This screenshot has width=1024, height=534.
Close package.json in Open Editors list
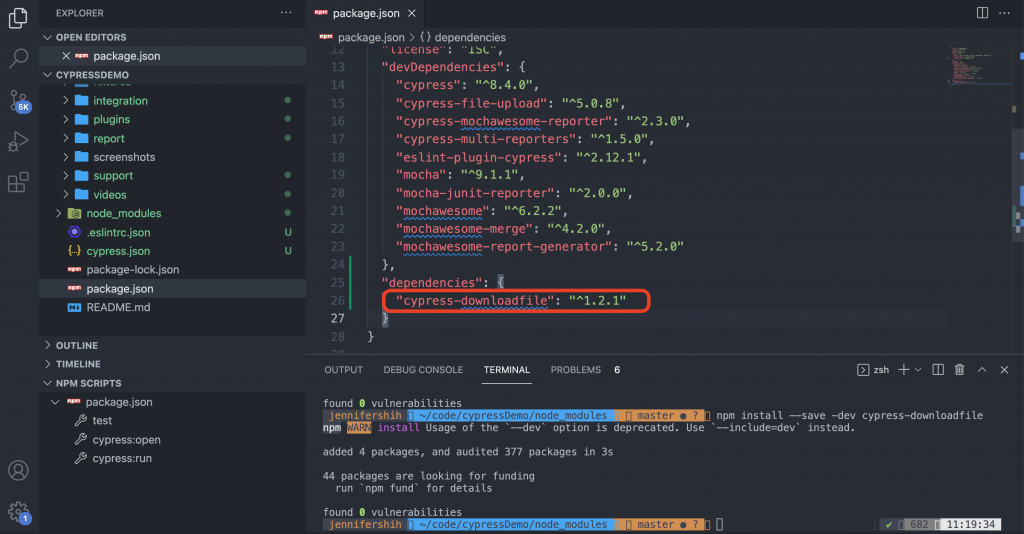pos(65,56)
